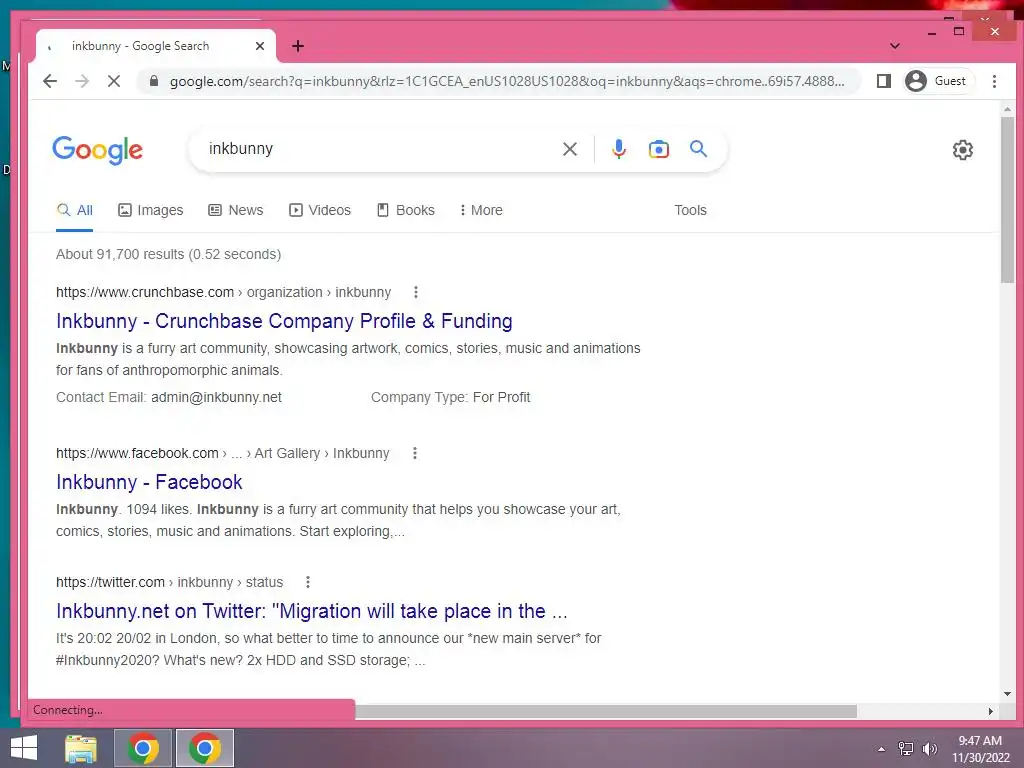
Task: Open Chrome's three-dot menu
Action: [x=994, y=81]
